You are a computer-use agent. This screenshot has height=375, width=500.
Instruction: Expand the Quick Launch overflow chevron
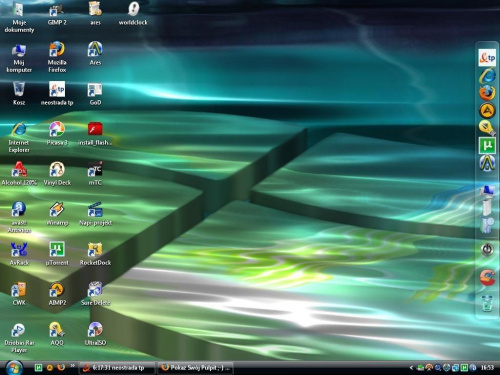pos(72,366)
